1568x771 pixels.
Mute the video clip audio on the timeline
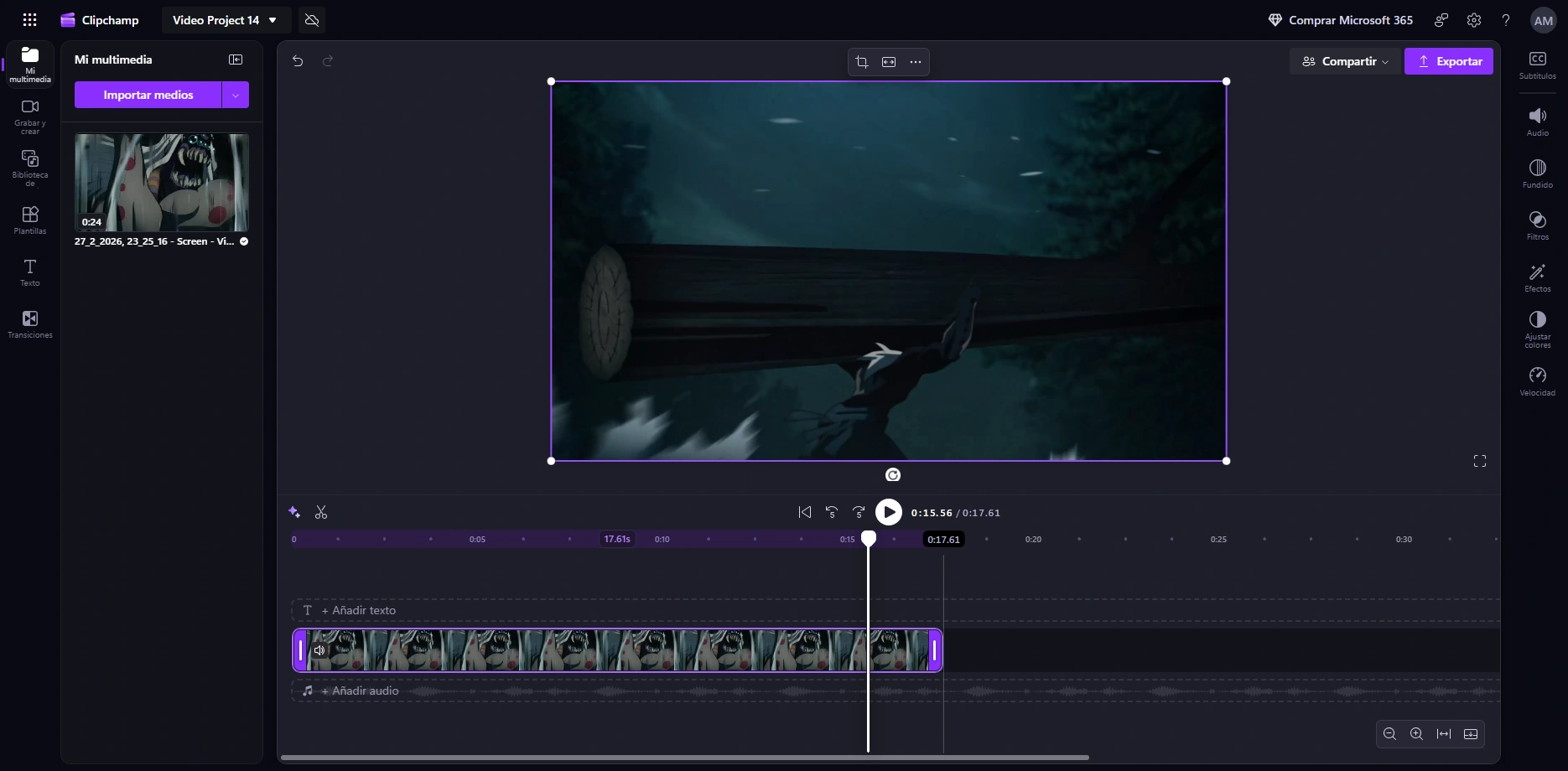tap(319, 650)
